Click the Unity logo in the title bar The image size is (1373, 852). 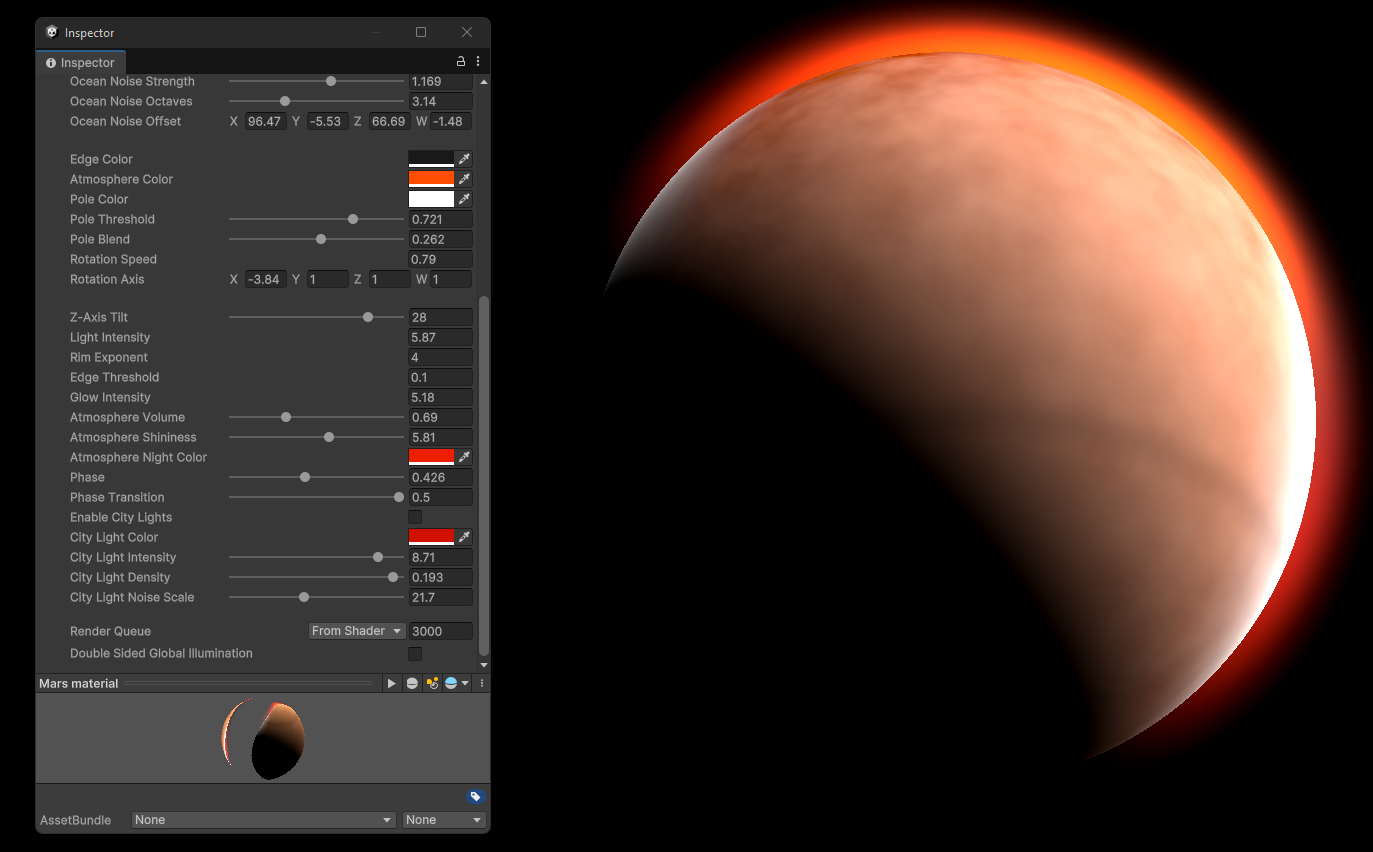52,32
